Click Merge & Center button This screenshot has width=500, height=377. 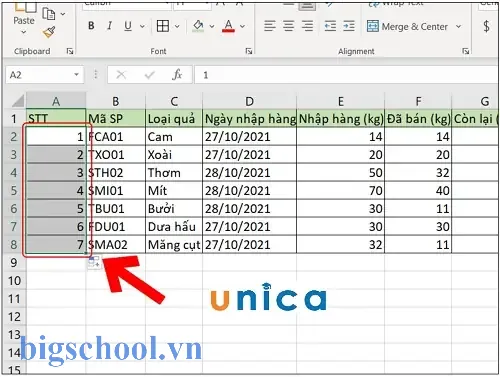(x=407, y=26)
